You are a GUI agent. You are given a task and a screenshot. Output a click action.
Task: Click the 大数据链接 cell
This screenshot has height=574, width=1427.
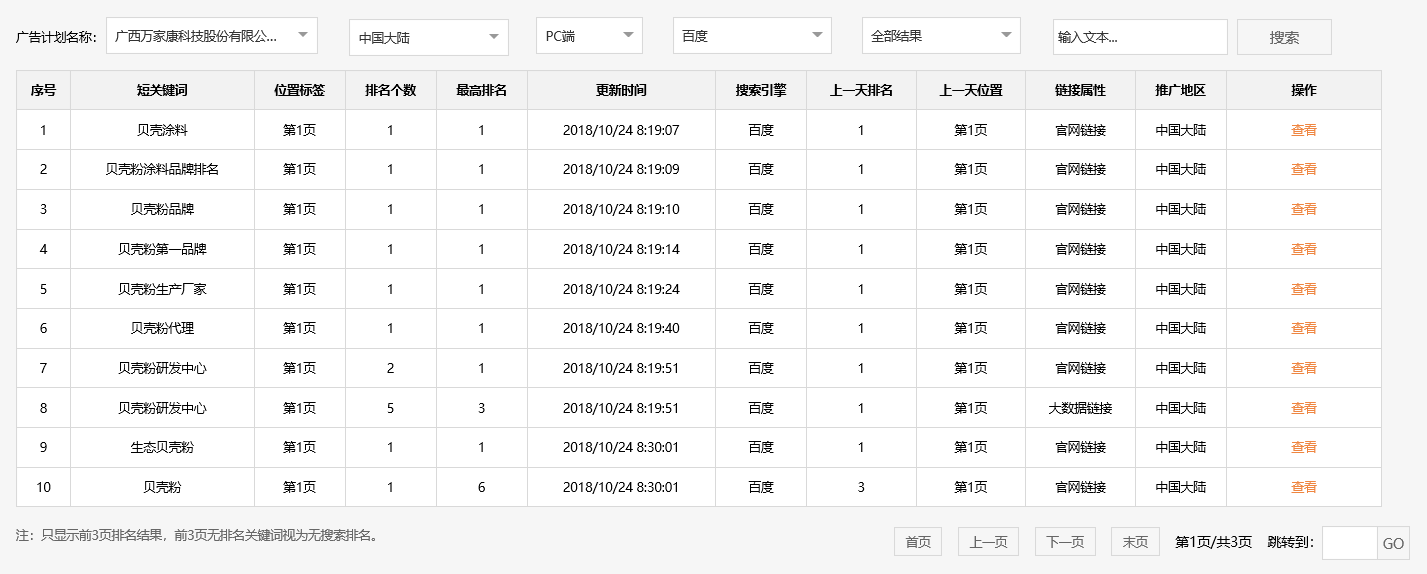(1081, 408)
